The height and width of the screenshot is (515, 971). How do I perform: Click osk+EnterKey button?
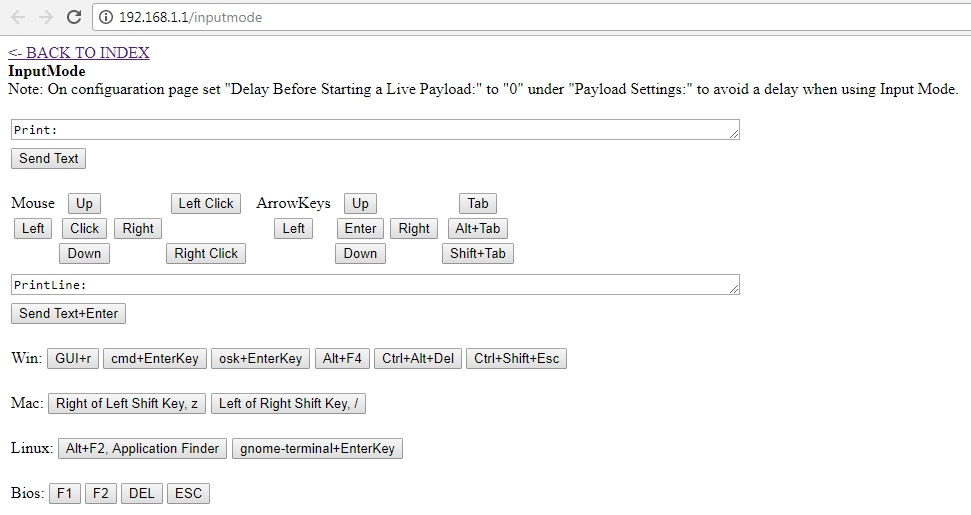tap(261, 358)
